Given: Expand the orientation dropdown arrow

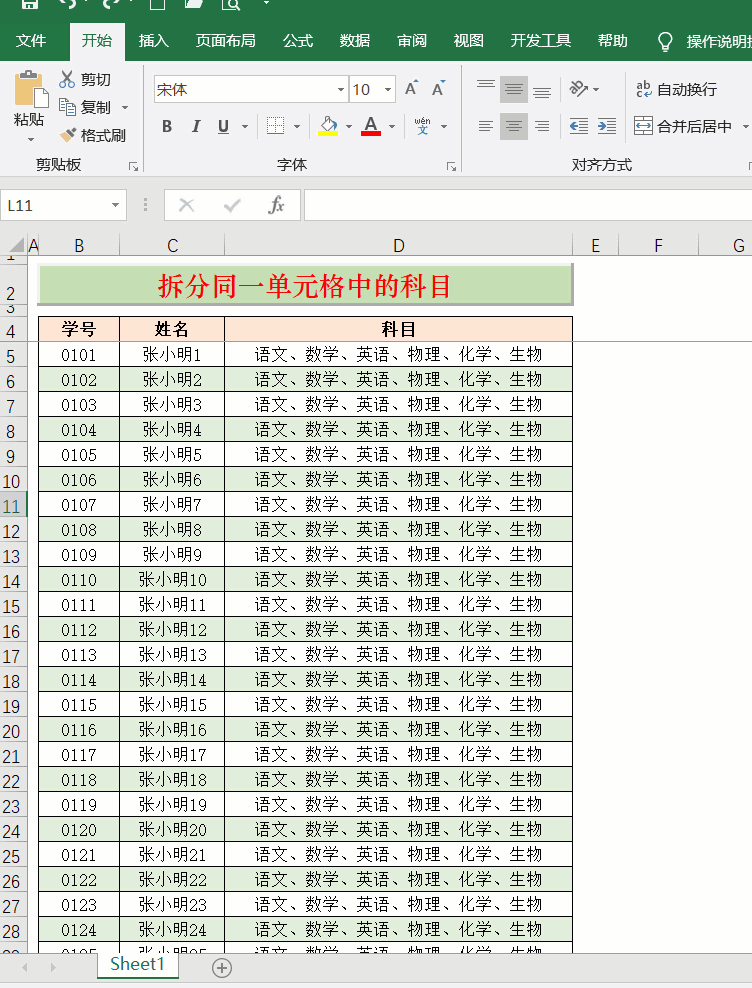Looking at the screenshot, I should [x=596, y=89].
